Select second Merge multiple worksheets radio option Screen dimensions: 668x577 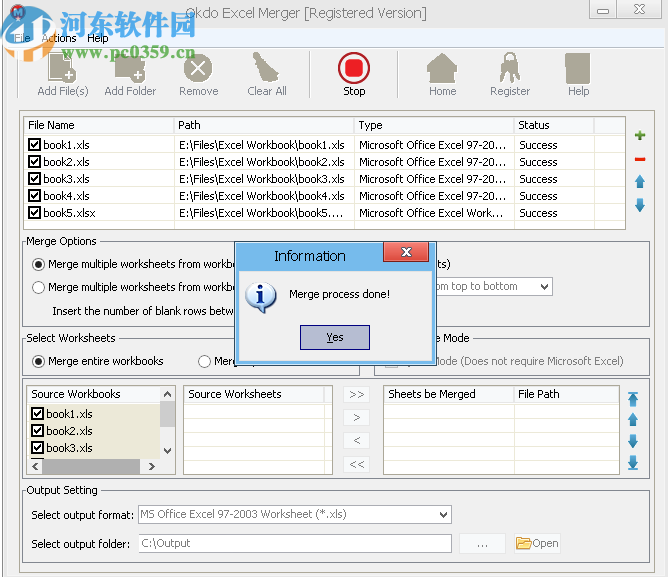tap(38, 287)
